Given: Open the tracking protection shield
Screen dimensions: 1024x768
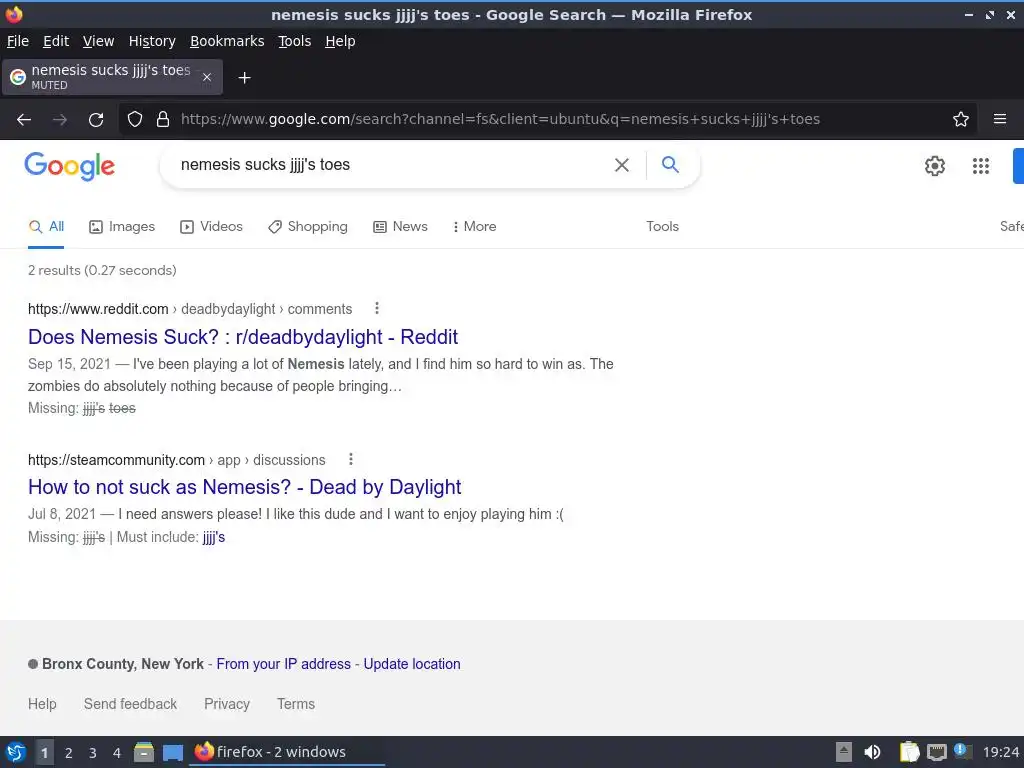Looking at the screenshot, I should point(135,120).
